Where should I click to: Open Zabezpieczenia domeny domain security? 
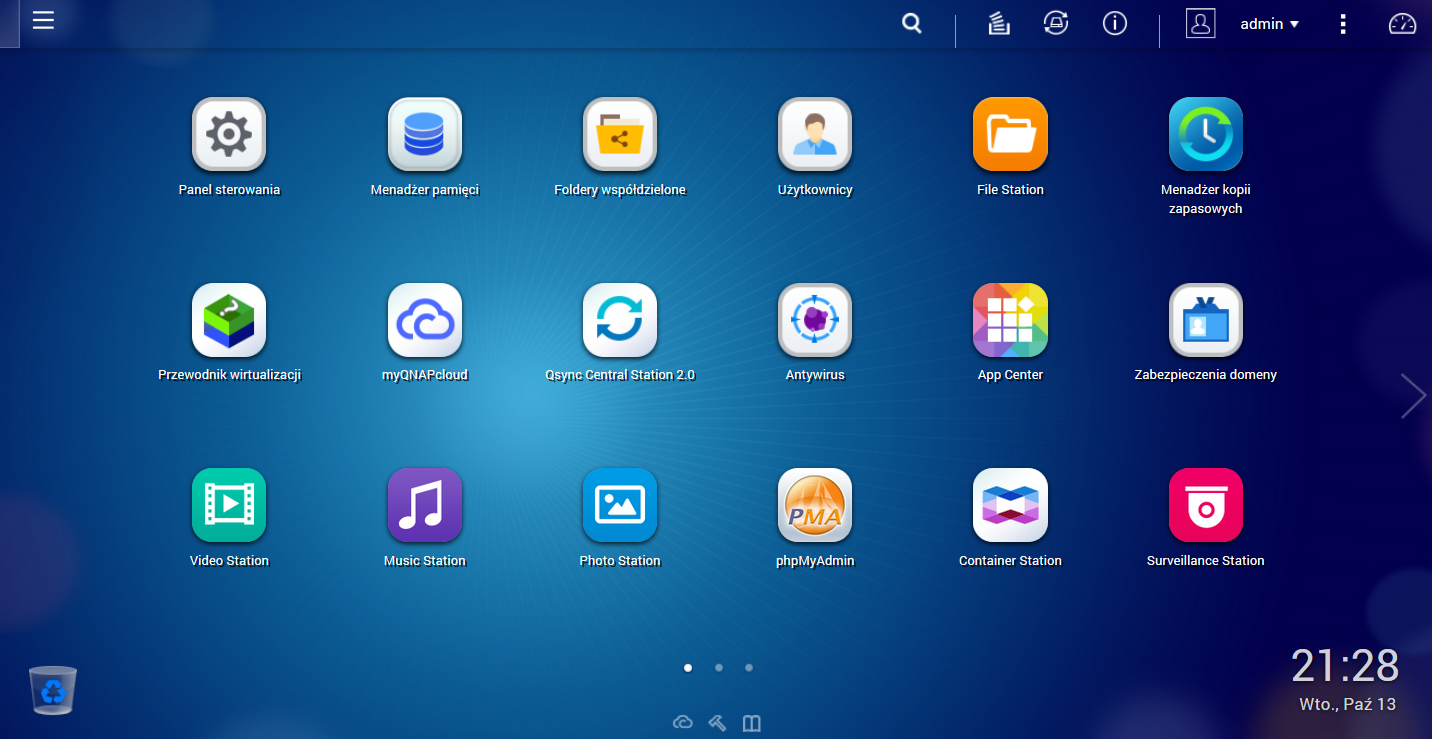pyautogui.click(x=1206, y=320)
